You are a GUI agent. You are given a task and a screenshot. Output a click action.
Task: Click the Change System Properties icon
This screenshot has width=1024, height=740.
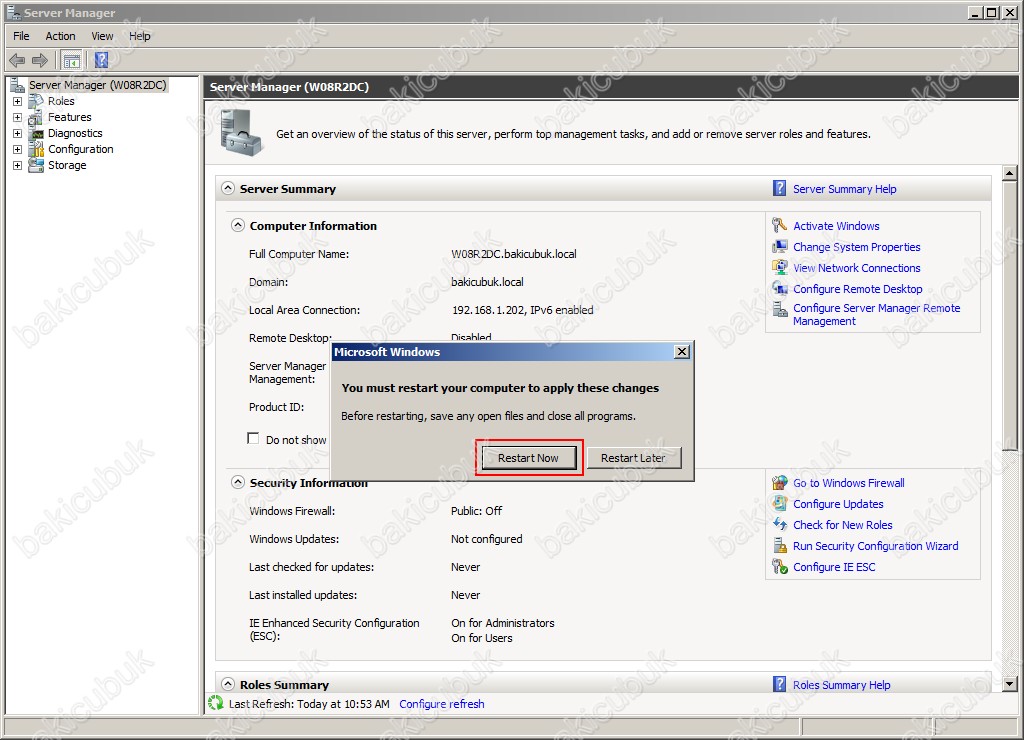click(x=780, y=247)
